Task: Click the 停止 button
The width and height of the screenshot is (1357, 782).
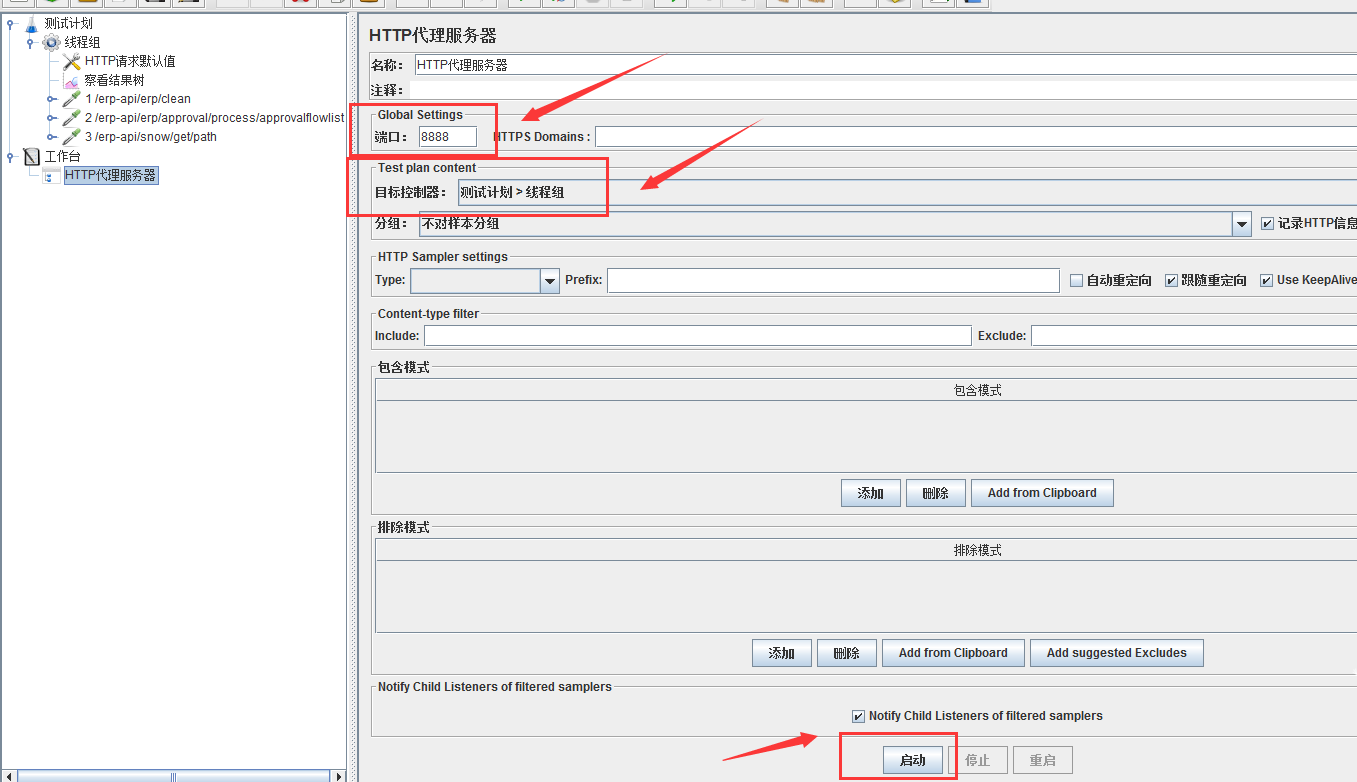Action: (x=978, y=761)
